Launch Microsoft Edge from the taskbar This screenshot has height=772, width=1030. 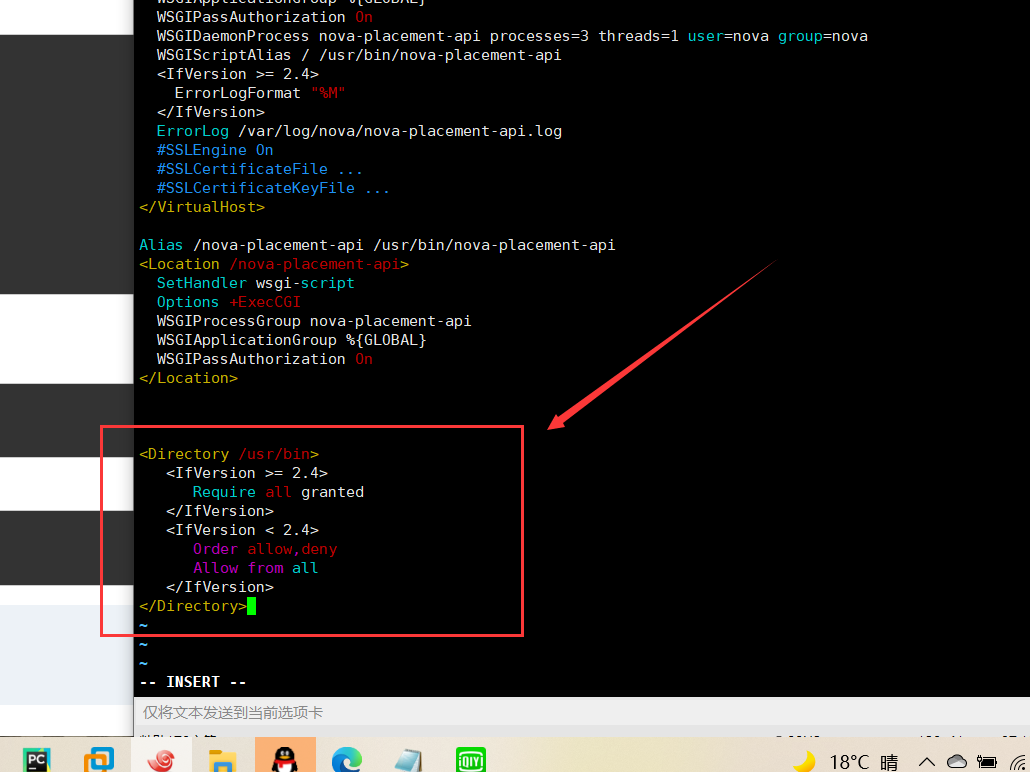[x=346, y=761]
